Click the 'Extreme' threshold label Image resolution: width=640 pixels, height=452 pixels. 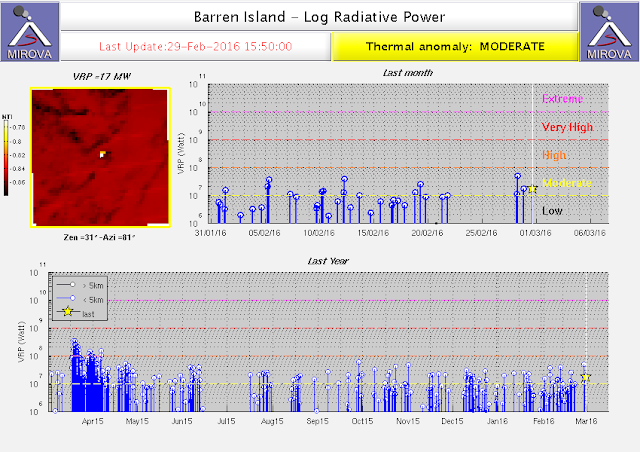coord(562,98)
